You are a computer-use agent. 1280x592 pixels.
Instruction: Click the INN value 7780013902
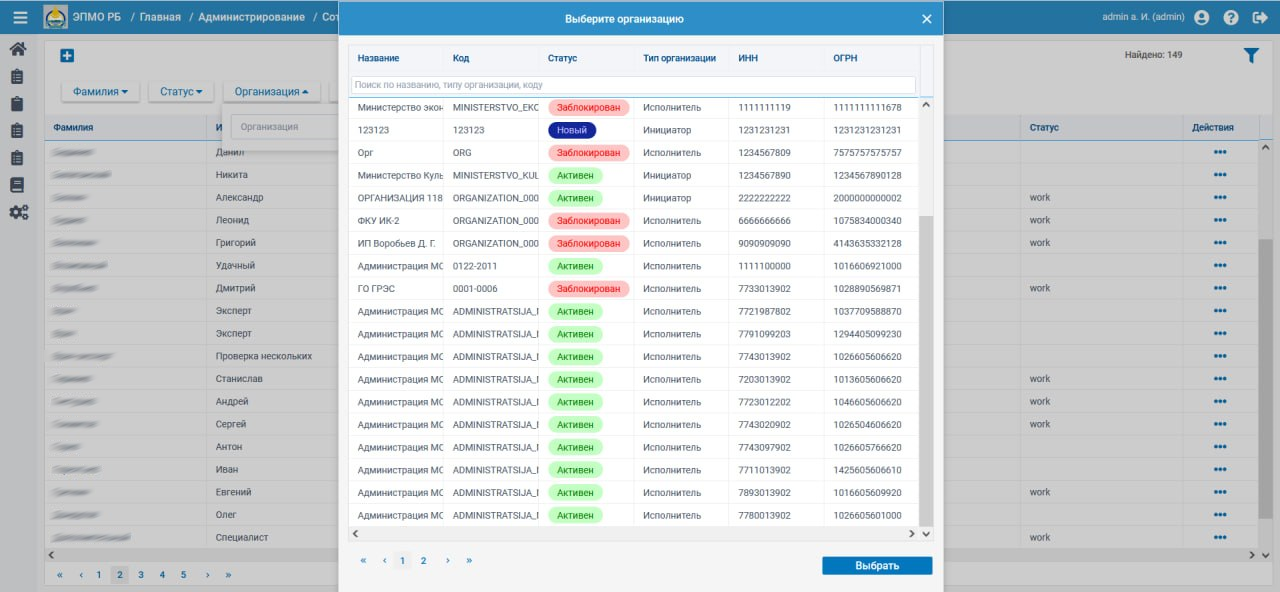click(x=764, y=515)
